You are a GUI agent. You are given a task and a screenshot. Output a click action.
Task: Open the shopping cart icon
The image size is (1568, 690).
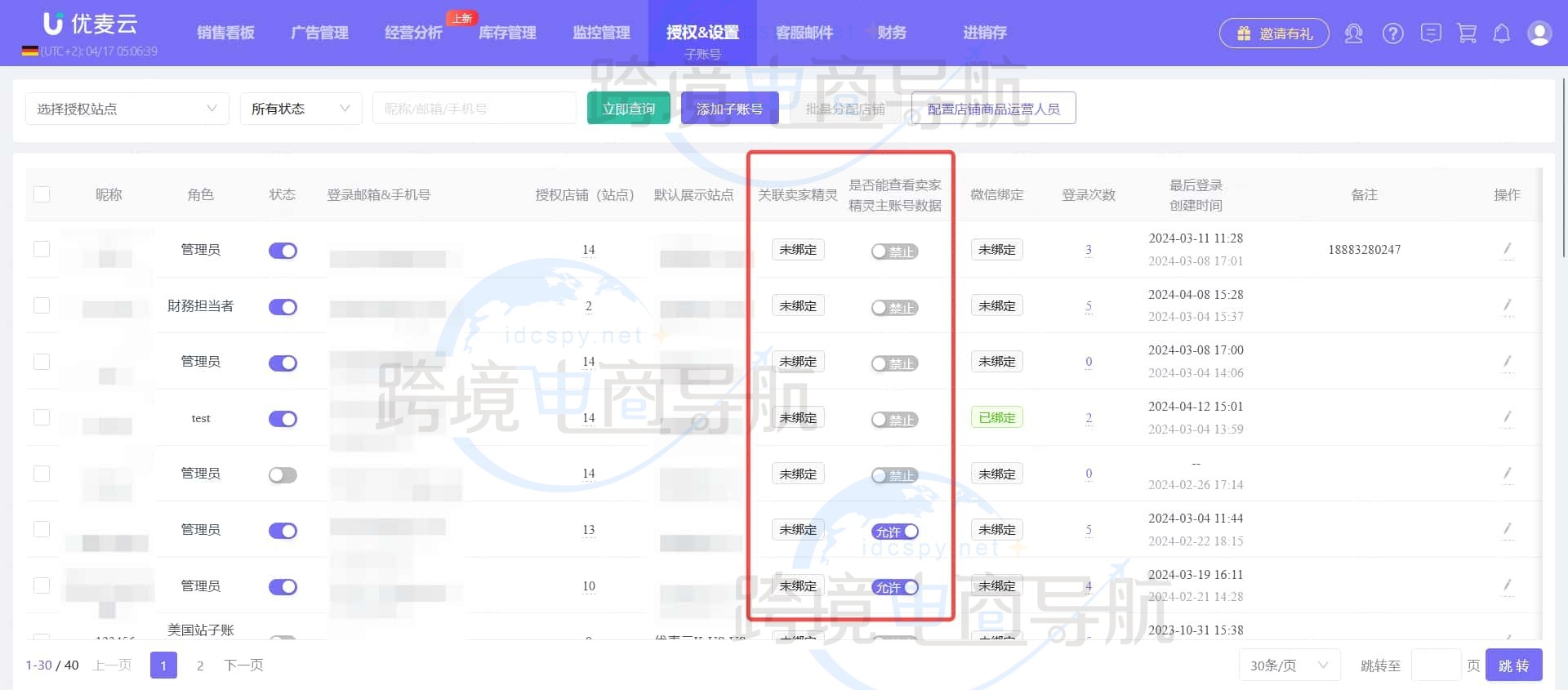pyautogui.click(x=1467, y=33)
